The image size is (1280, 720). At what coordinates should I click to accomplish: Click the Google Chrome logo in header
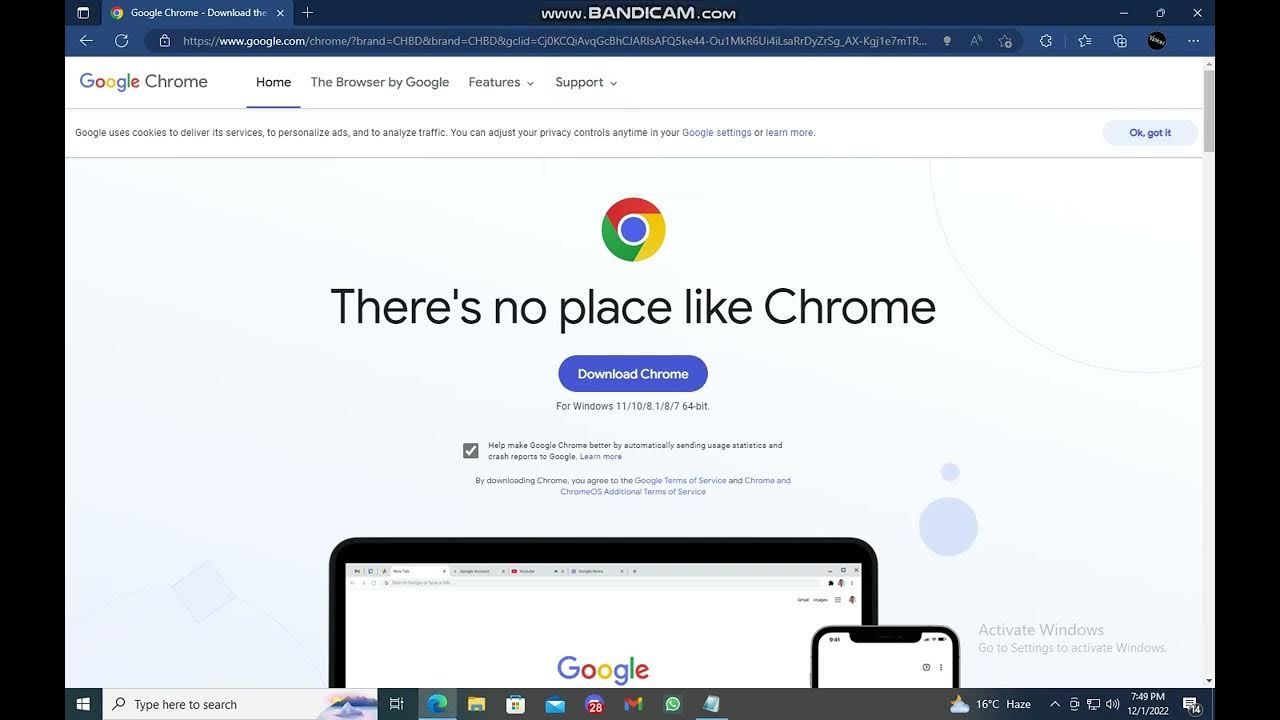[x=144, y=82]
